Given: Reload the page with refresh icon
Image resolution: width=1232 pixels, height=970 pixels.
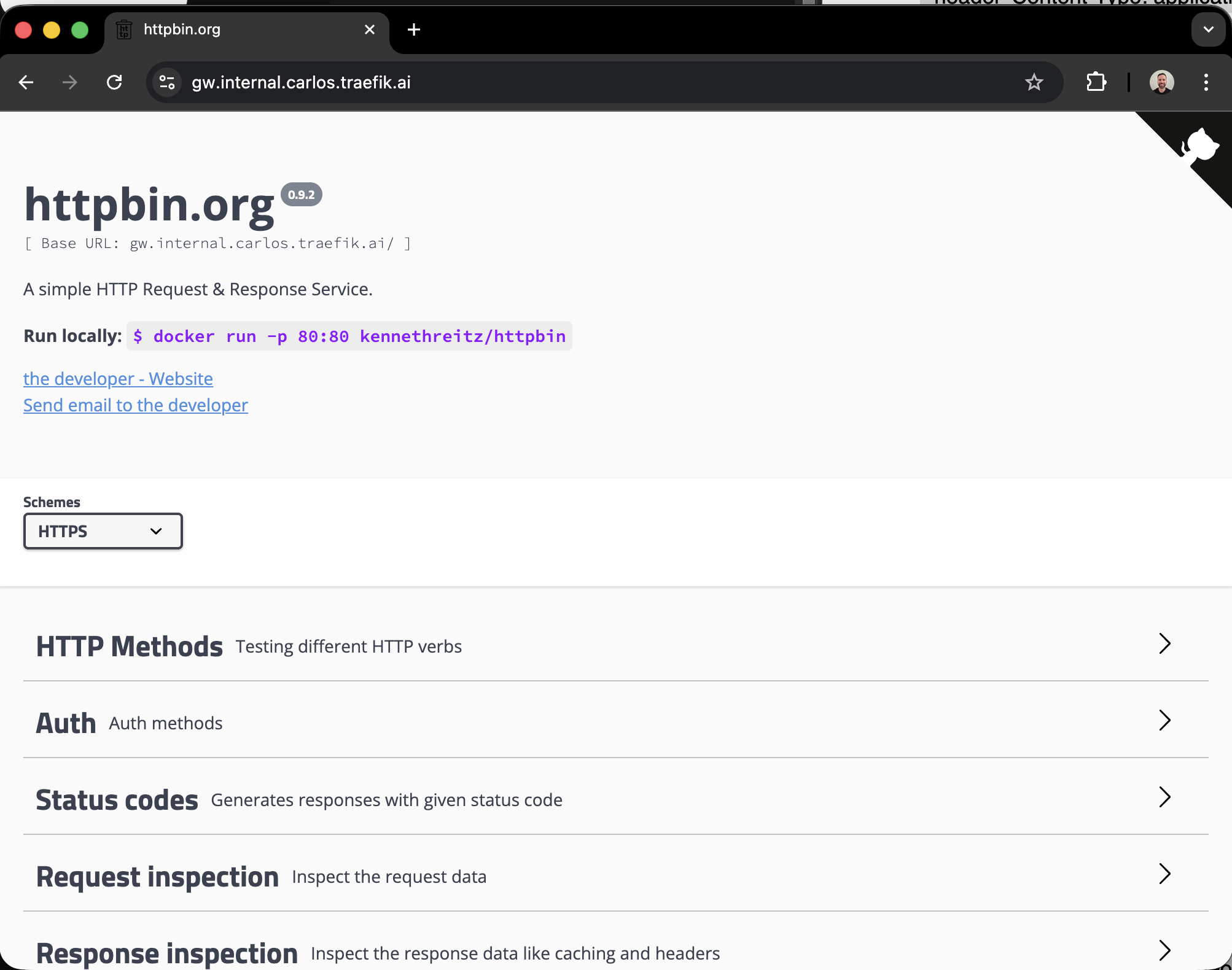Looking at the screenshot, I should (x=114, y=82).
